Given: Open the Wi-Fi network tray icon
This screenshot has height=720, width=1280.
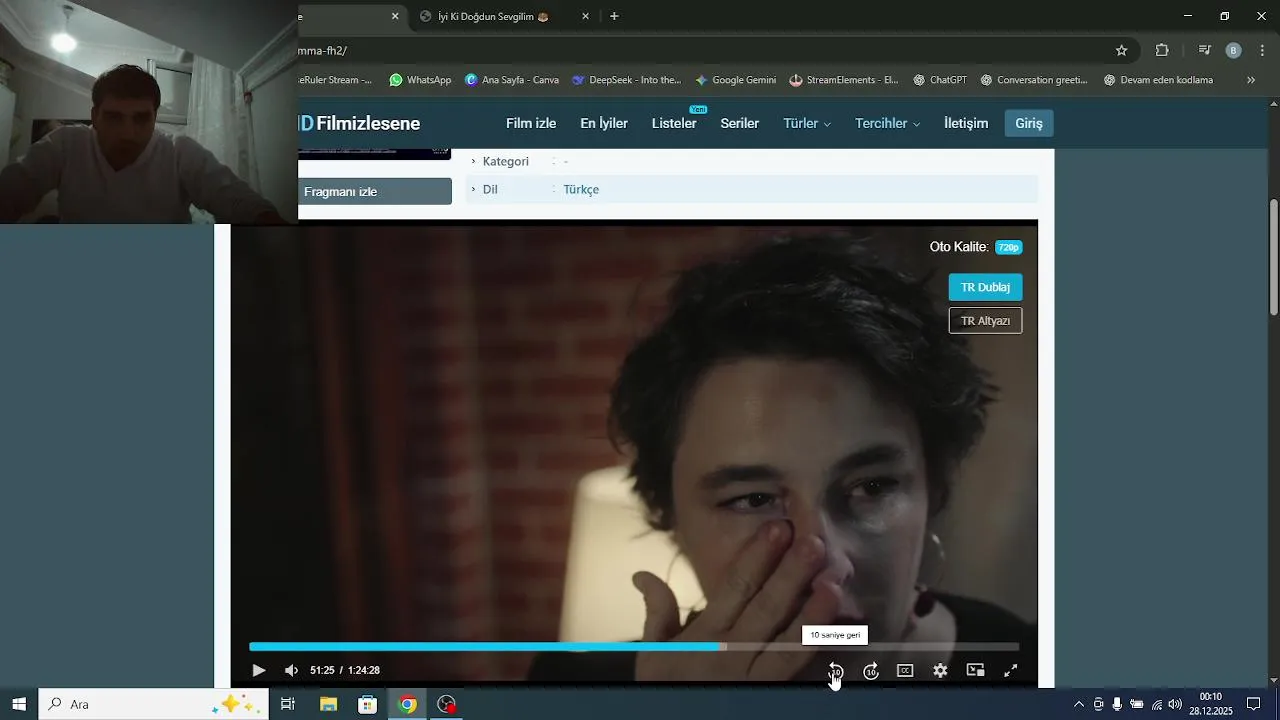Looking at the screenshot, I should pyautogui.click(x=1156, y=704).
